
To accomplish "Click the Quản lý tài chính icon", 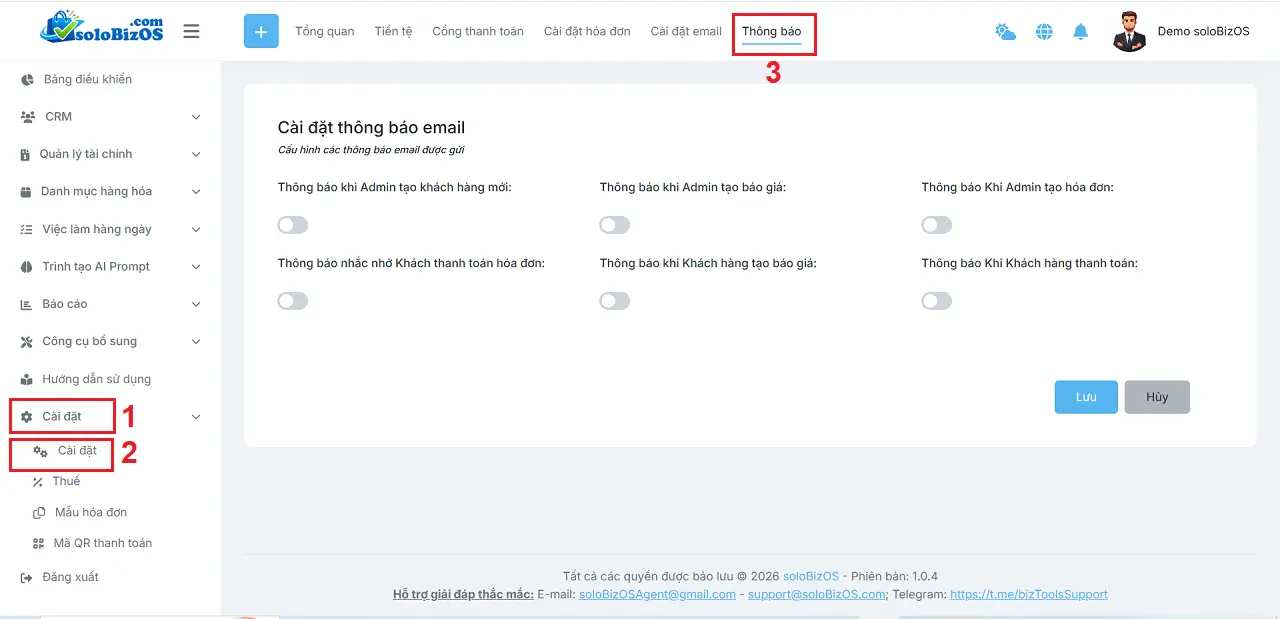I will pos(26,154).
